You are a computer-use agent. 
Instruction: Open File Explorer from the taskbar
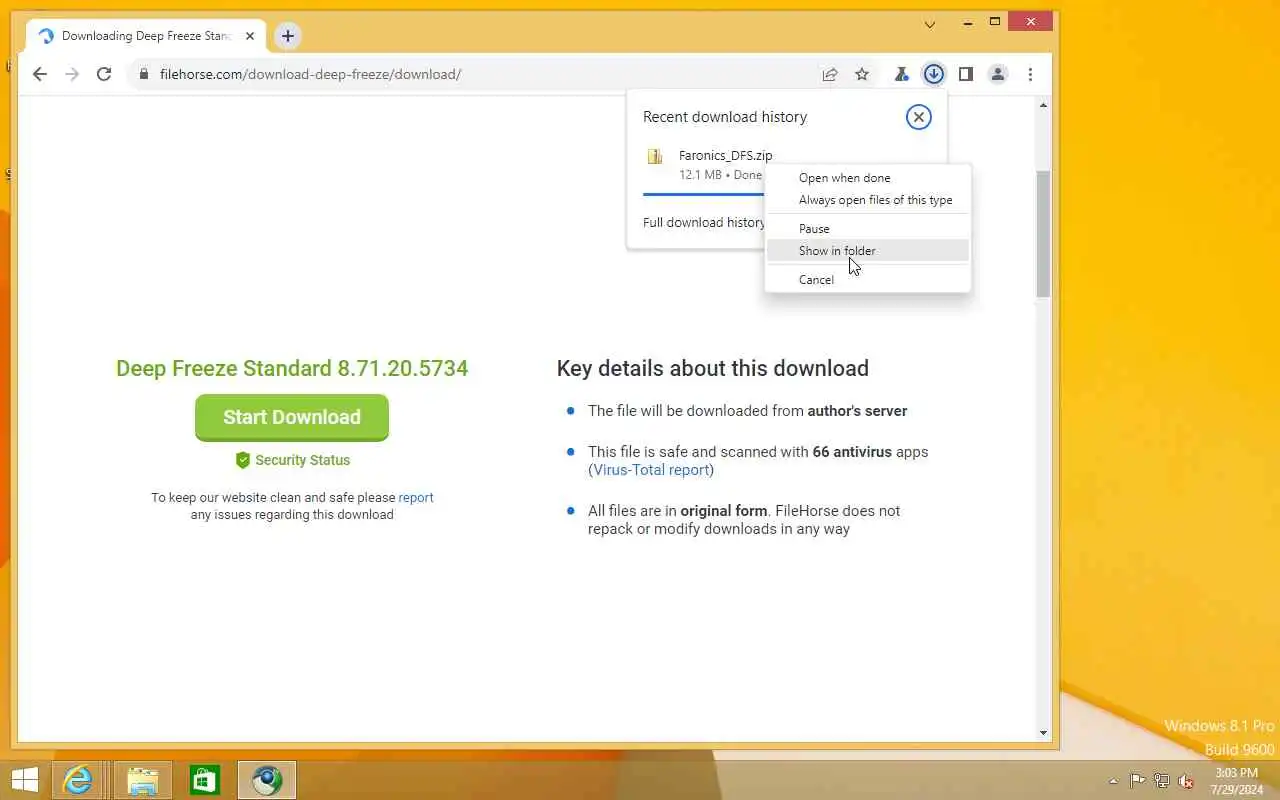pos(142,780)
